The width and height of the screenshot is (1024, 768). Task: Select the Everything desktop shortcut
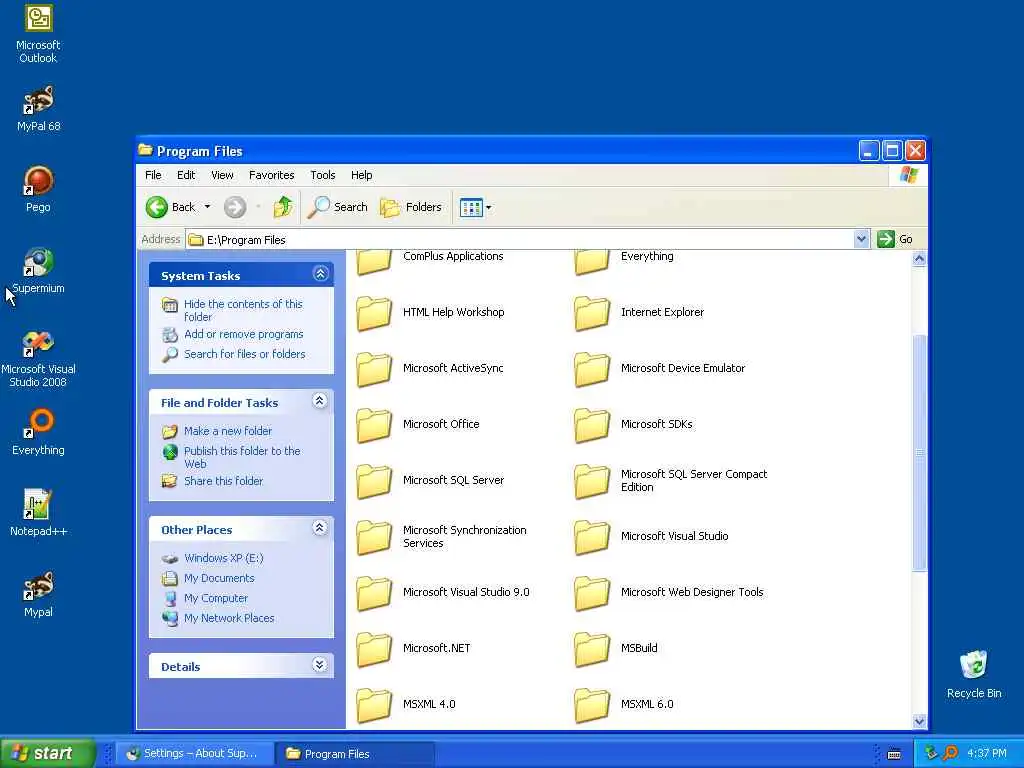coord(38,432)
